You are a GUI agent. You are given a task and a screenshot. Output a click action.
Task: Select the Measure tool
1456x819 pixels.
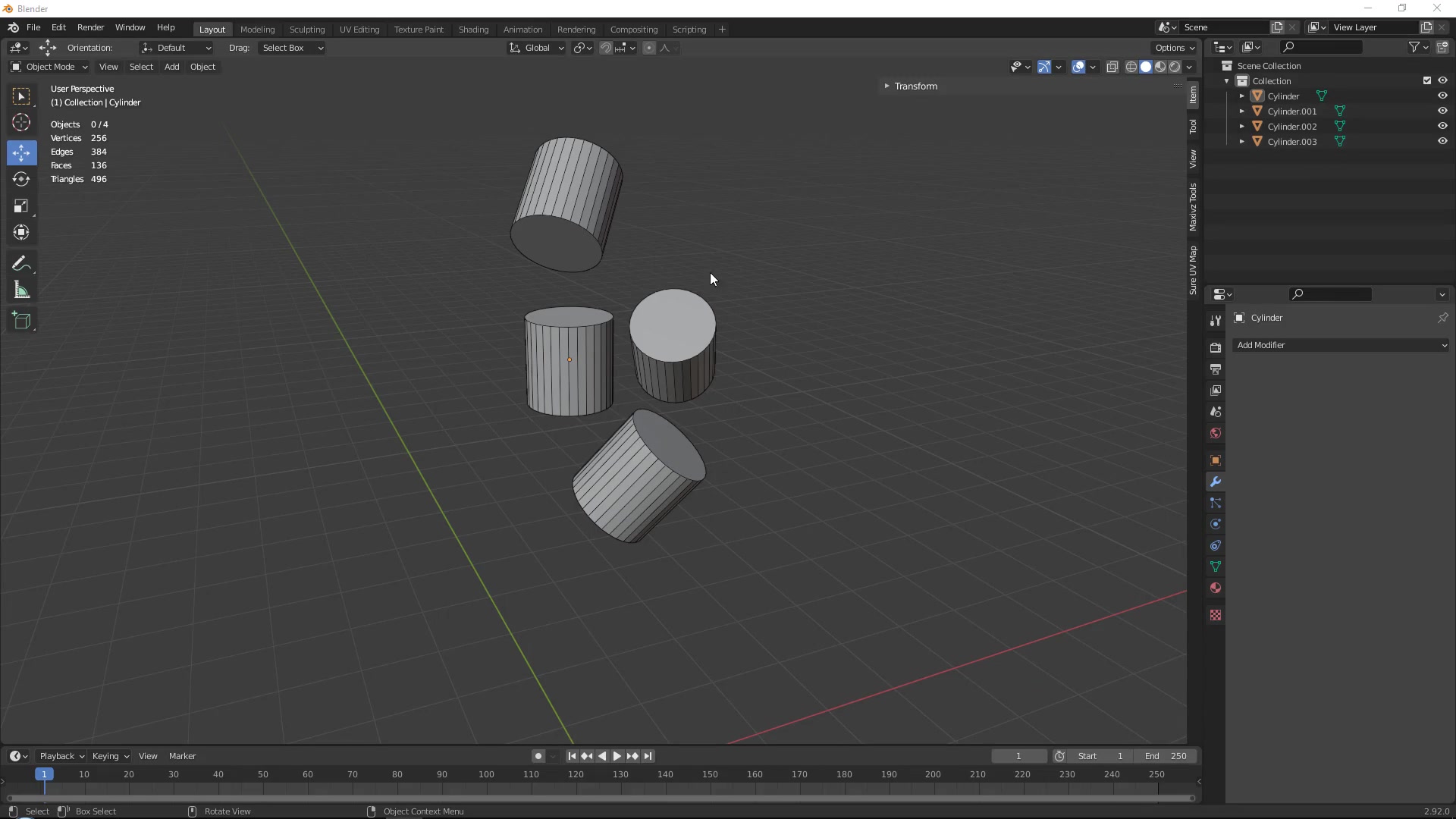click(x=21, y=290)
